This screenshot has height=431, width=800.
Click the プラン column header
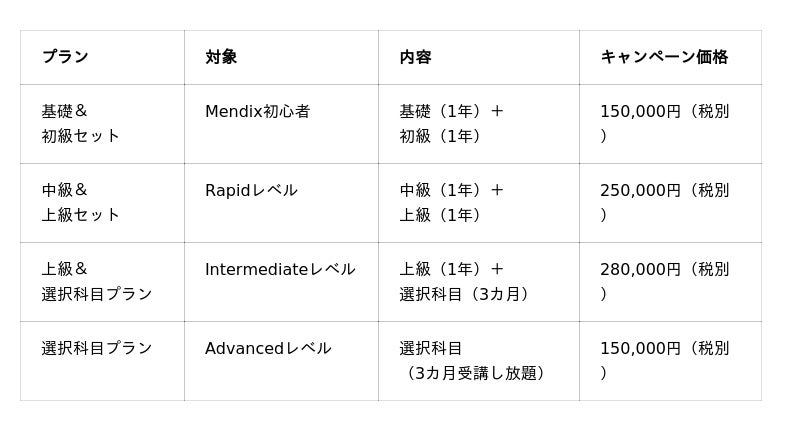(x=103, y=57)
